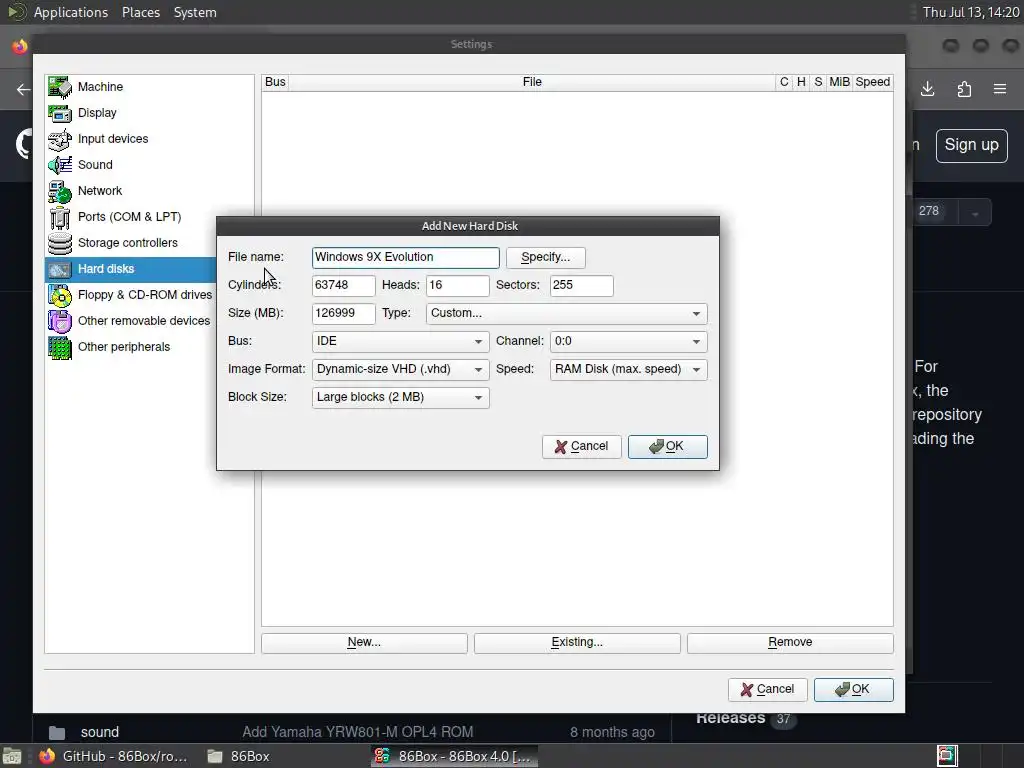Screen dimensions: 1024x768
Task: Click Firefox icon in the taskbar
Action: pos(47,756)
